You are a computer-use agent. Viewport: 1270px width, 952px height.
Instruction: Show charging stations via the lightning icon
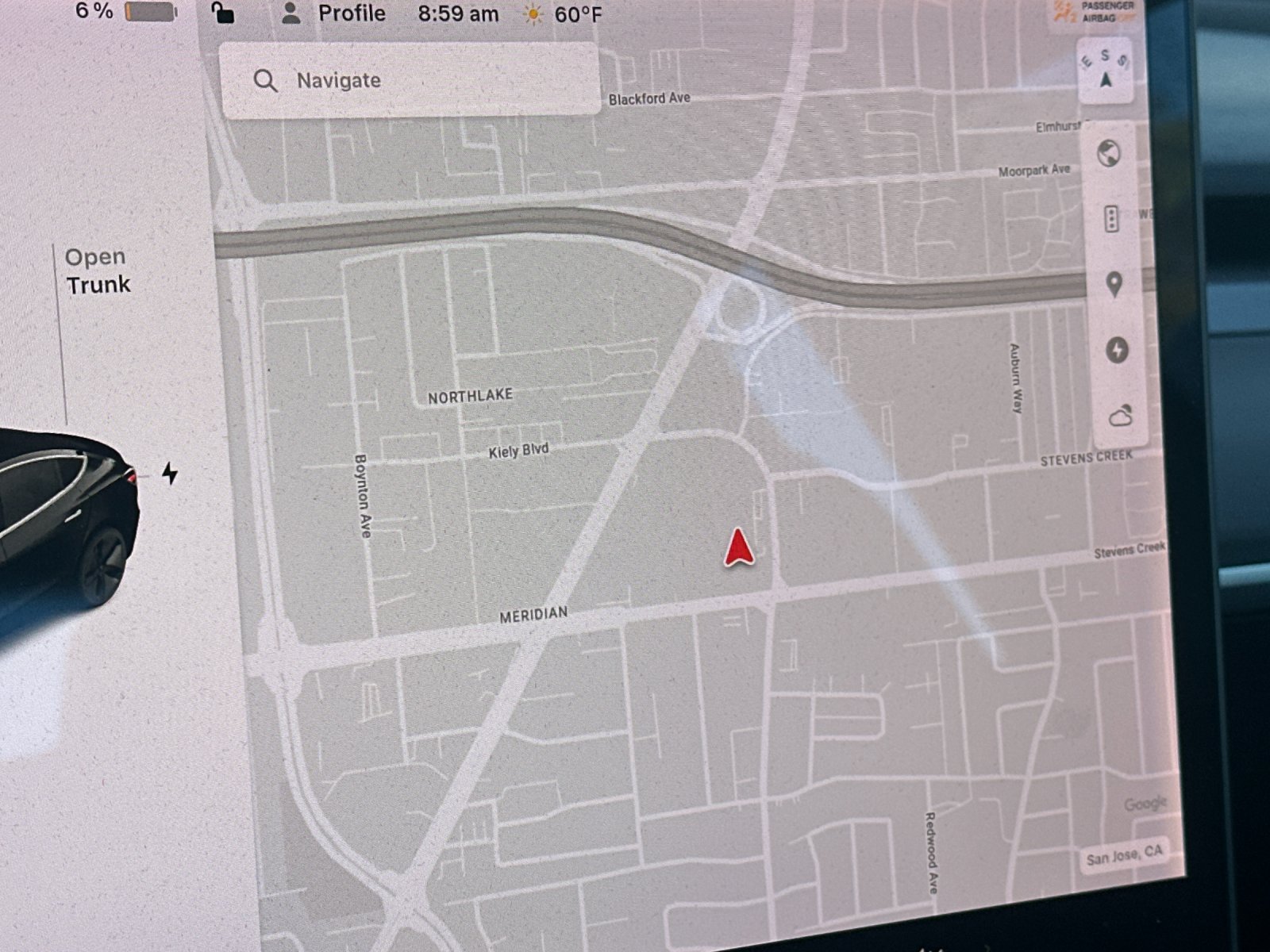1118,350
